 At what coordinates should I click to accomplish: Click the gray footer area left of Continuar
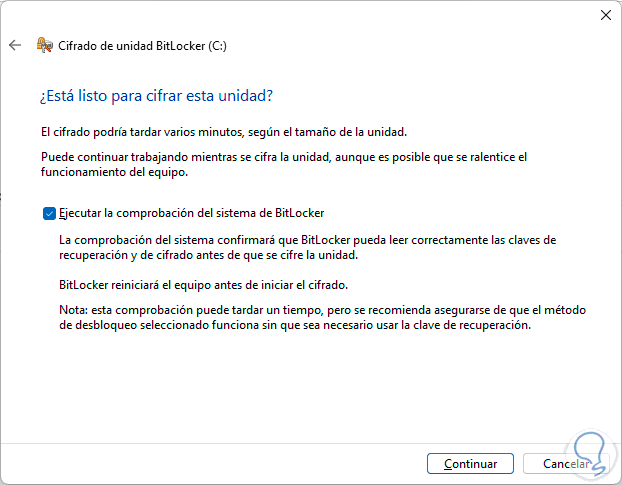click(200, 463)
